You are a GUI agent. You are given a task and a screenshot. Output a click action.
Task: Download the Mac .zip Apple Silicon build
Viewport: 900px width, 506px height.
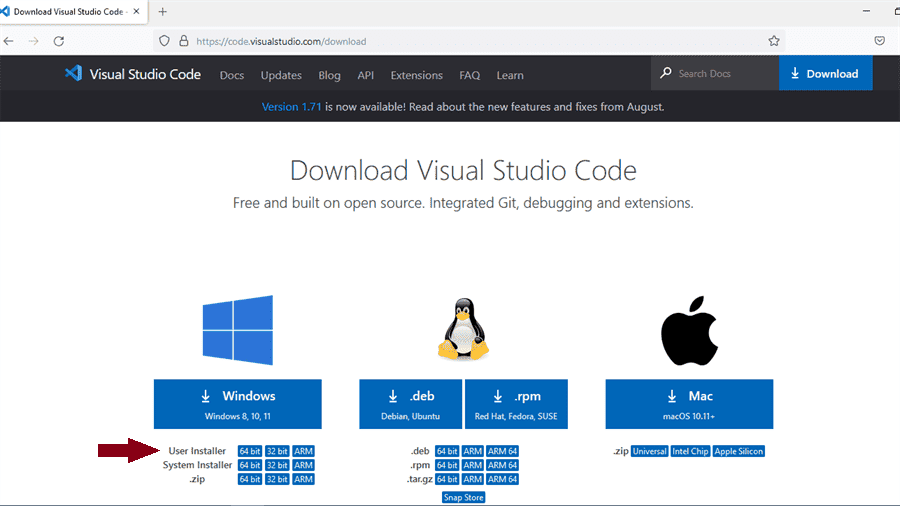pyautogui.click(x=739, y=451)
